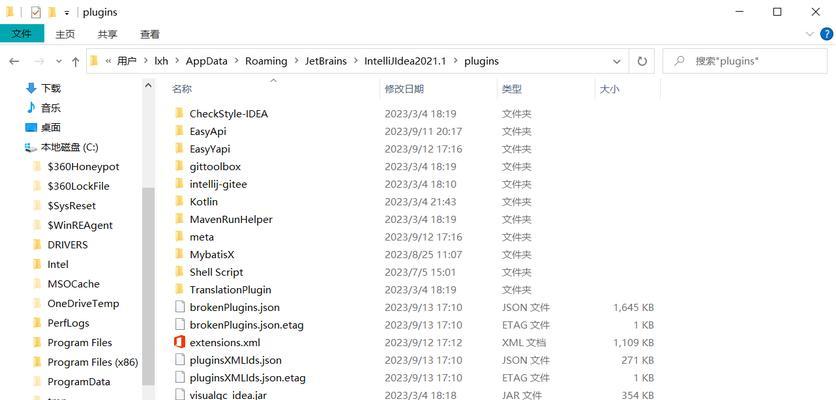The image size is (836, 400).
Task: Click the CheckStyle-IDEA folder icon
Action: [x=179, y=114]
